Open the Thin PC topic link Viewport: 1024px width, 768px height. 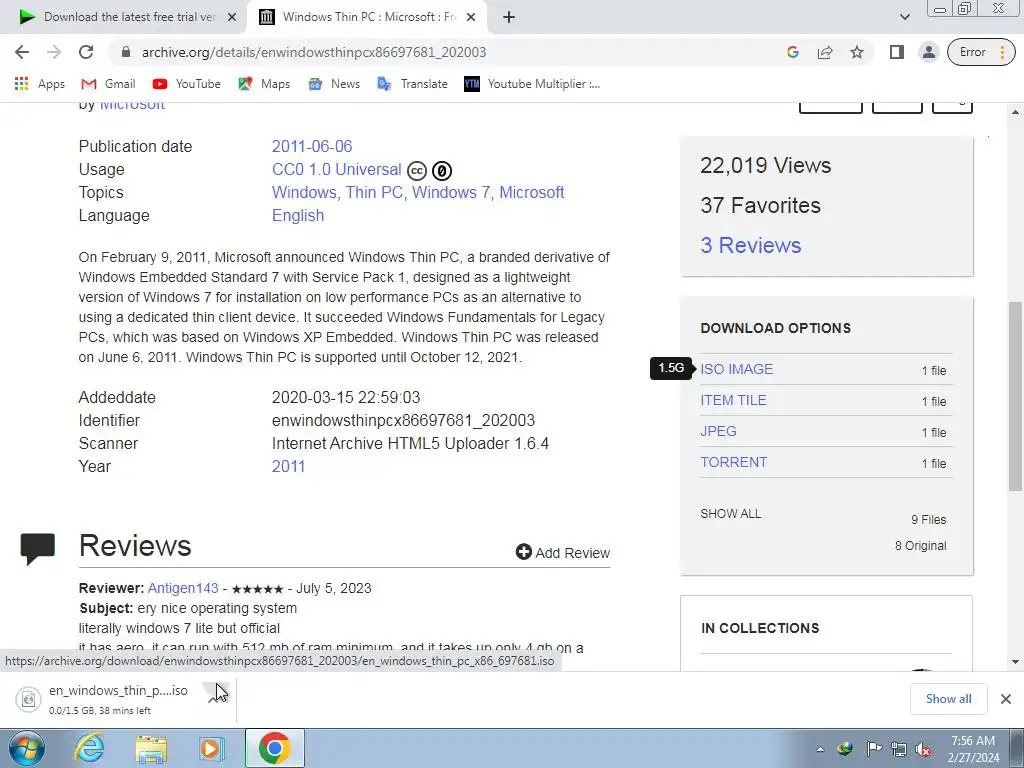374,193
